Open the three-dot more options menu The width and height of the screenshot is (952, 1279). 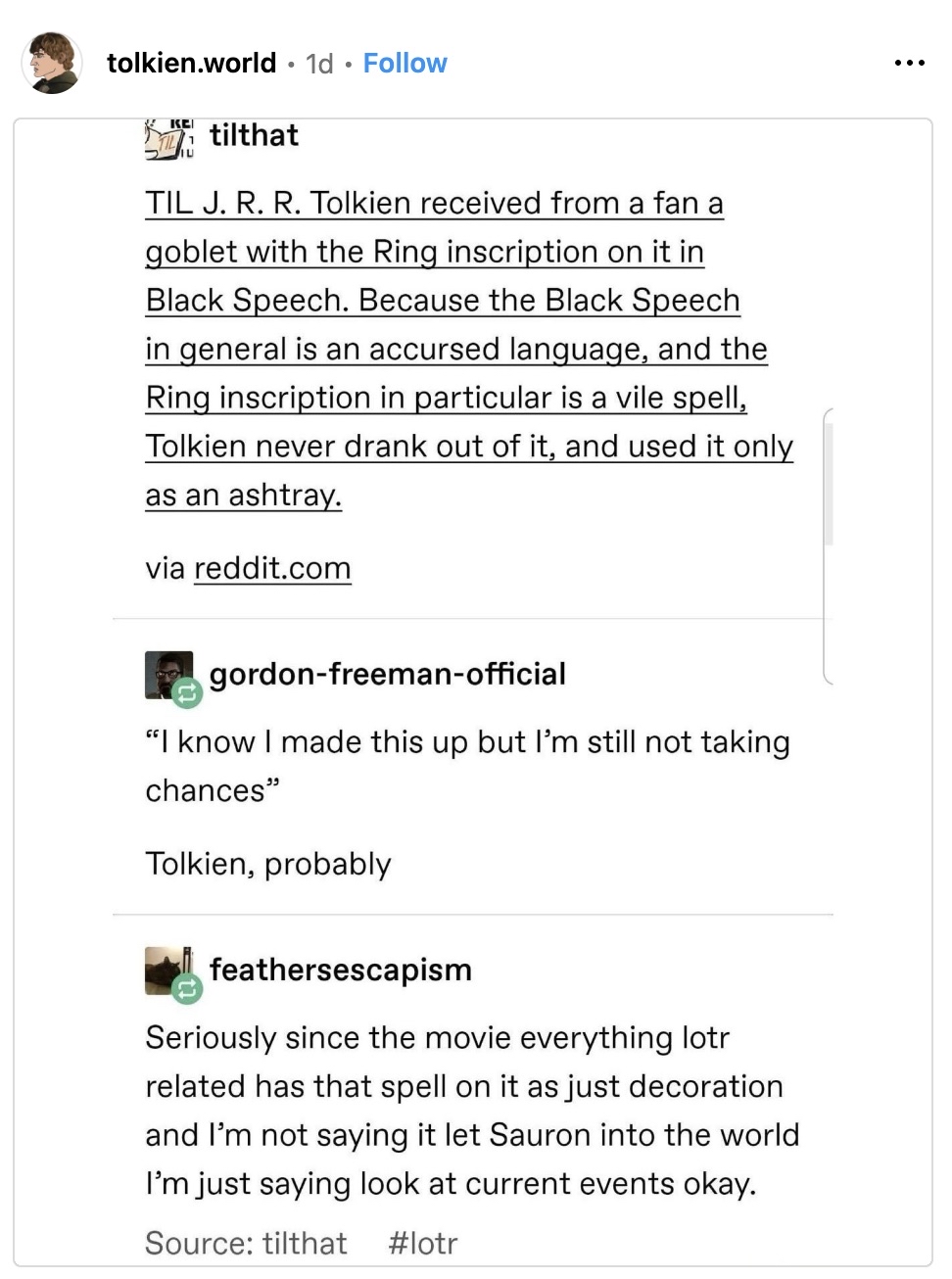click(909, 64)
